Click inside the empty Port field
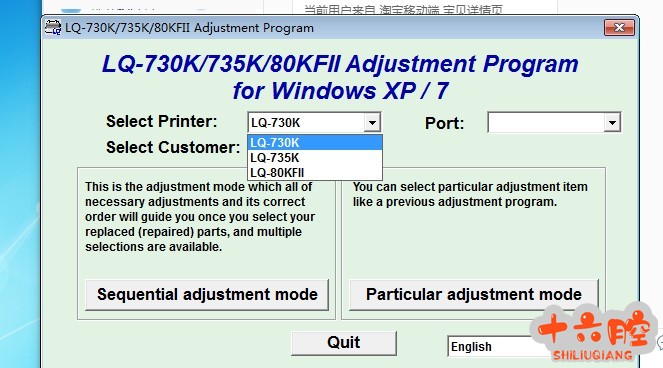This screenshot has height=368, width=663. click(546, 122)
